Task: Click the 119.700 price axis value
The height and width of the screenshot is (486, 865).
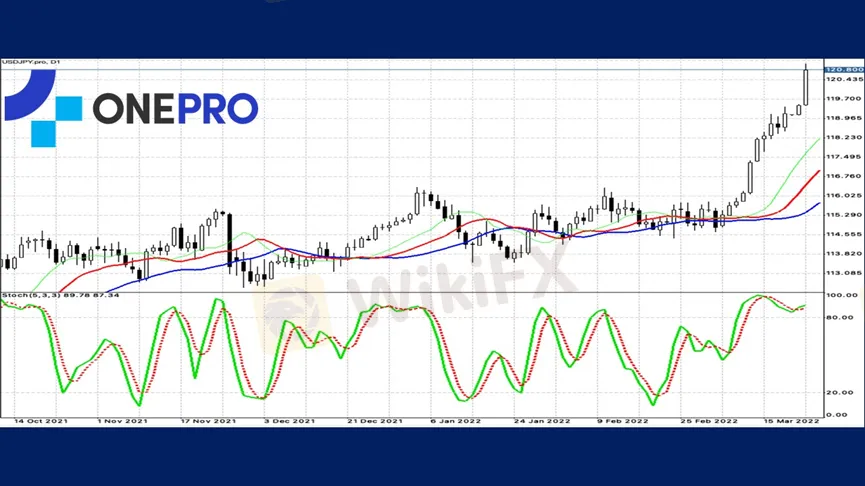Action: [844, 99]
